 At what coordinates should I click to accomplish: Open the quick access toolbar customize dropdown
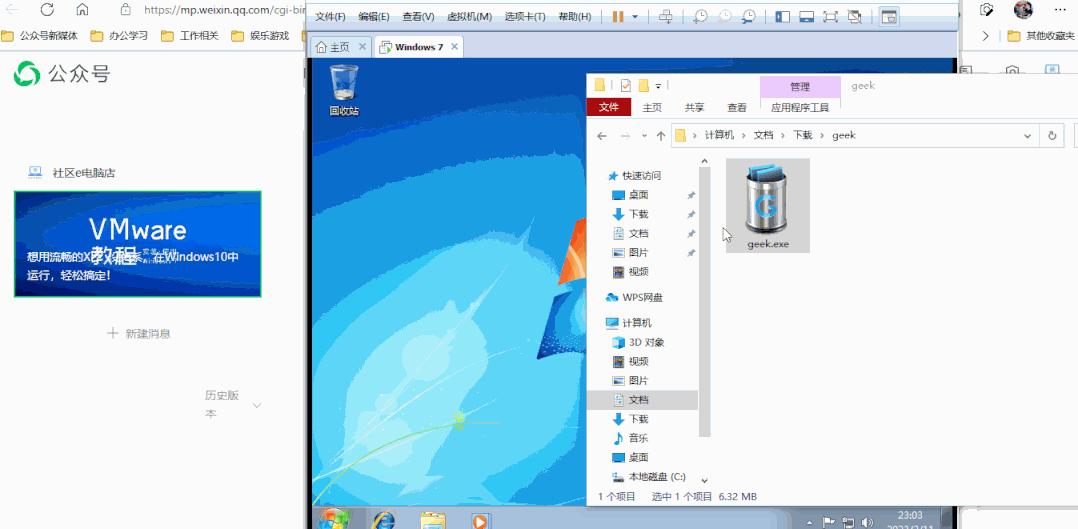[x=658, y=86]
